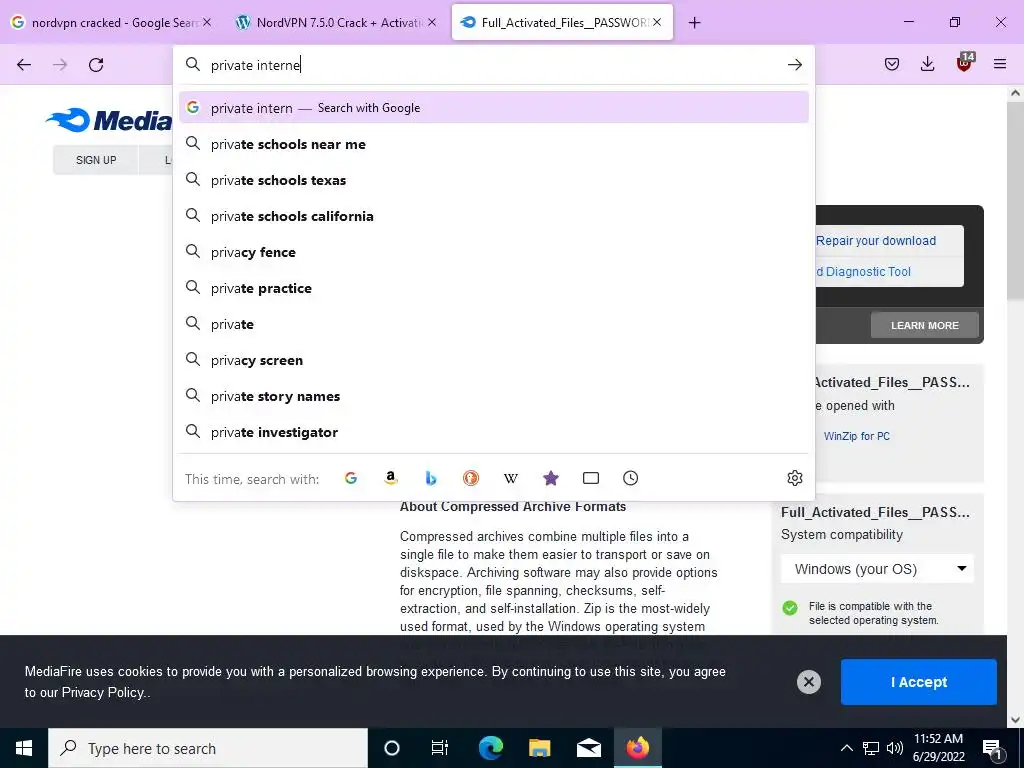Open the notification center icon
This screenshot has height=768, width=1024.
point(992,748)
